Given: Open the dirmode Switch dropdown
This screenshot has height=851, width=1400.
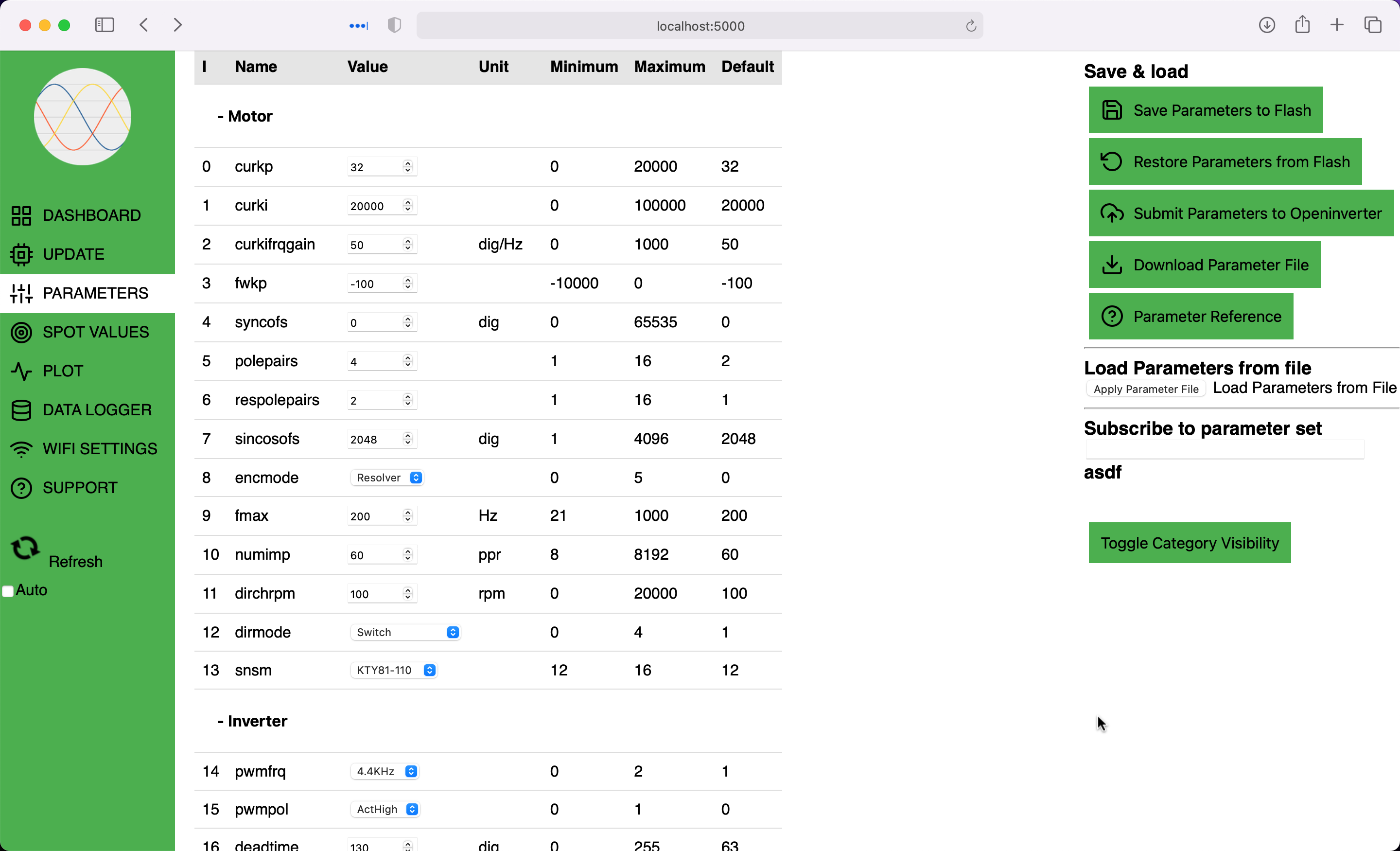Looking at the screenshot, I should click(405, 632).
